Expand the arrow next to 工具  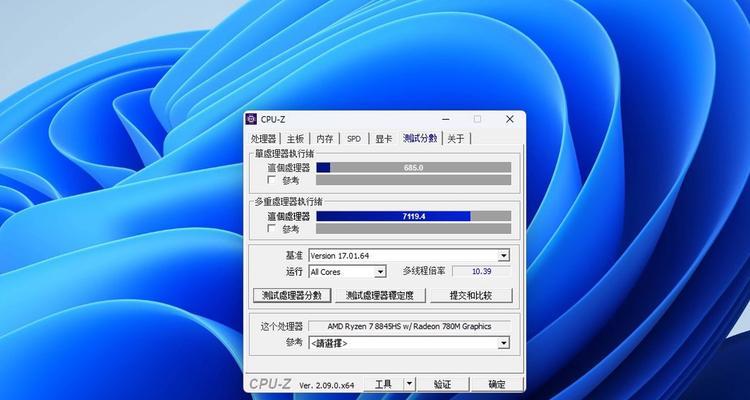409,384
